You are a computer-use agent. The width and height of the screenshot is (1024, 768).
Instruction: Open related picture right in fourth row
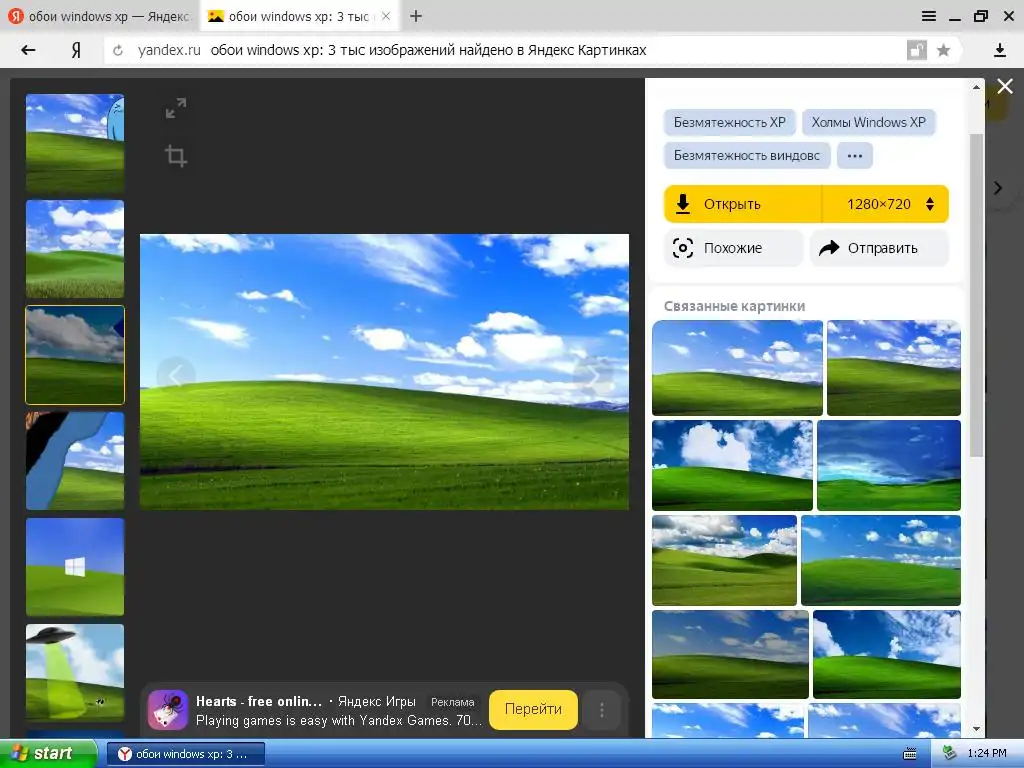(887, 654)
